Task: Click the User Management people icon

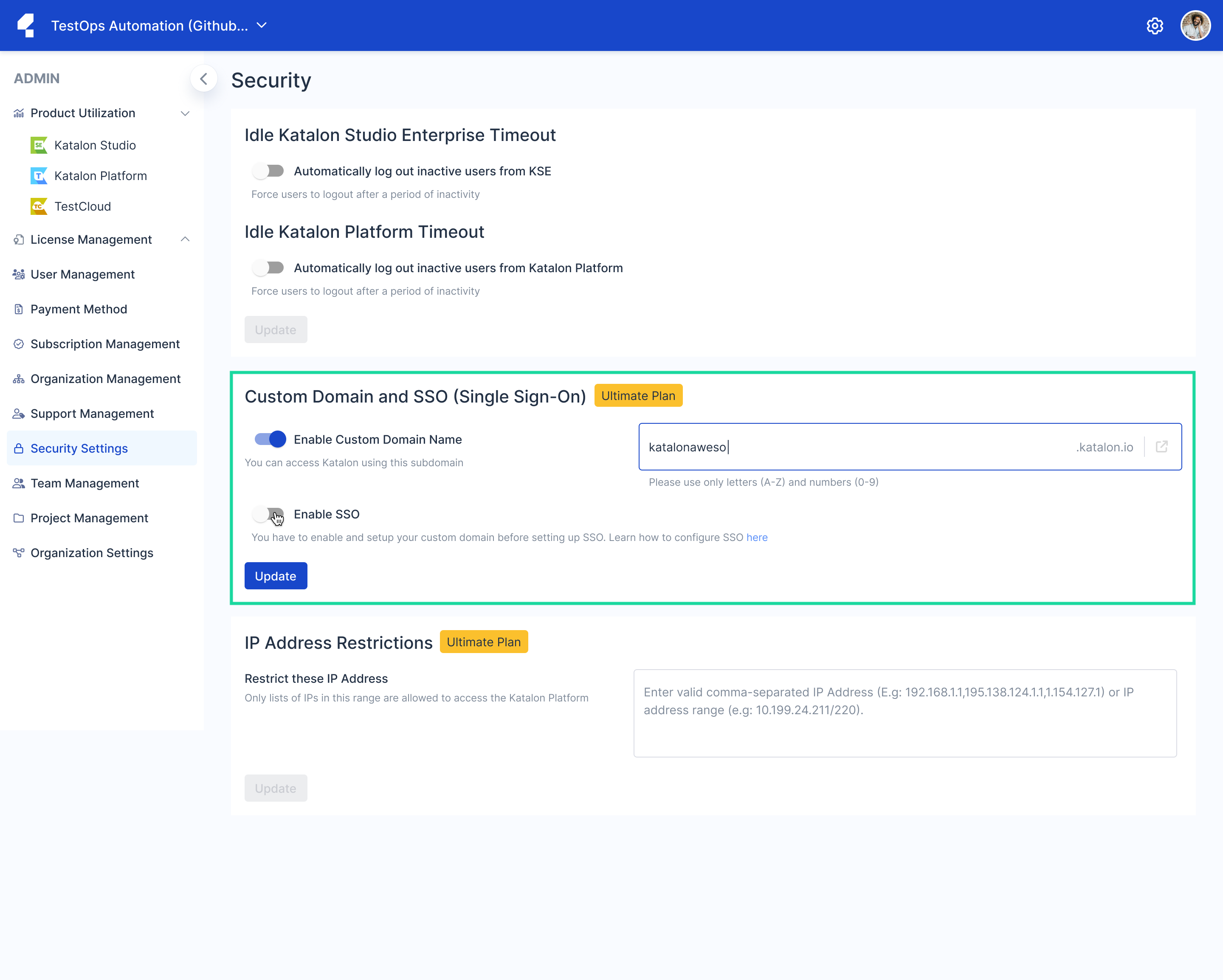Action: point(19,274)
